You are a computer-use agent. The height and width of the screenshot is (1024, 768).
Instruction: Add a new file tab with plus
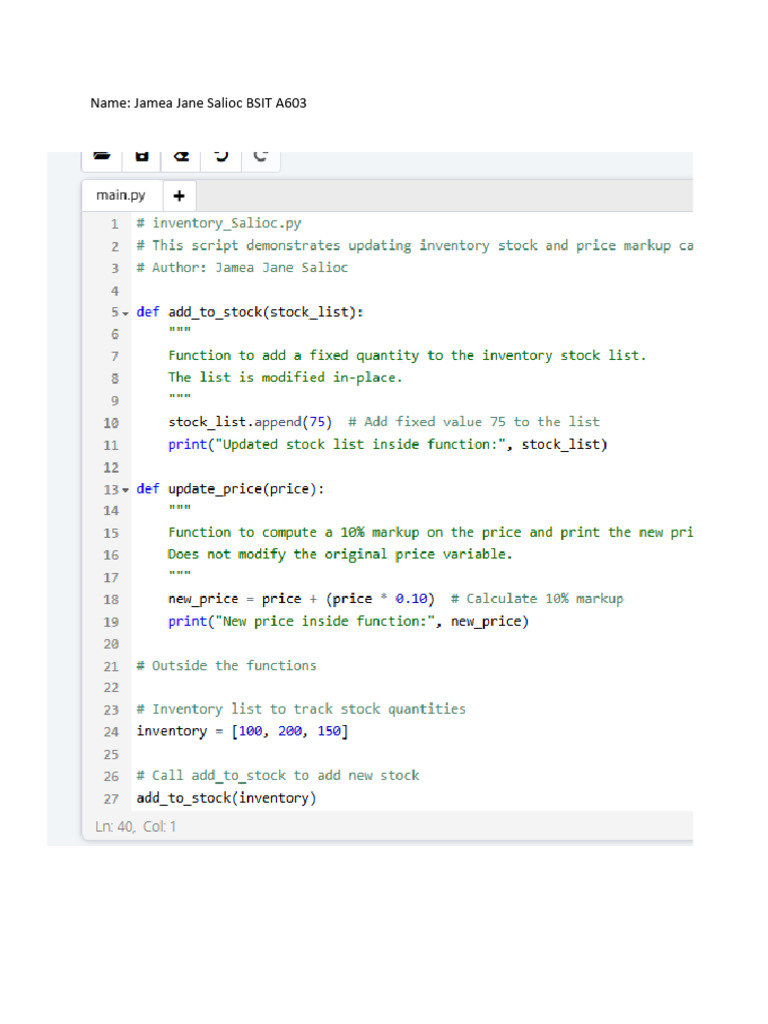coord(179,195)
